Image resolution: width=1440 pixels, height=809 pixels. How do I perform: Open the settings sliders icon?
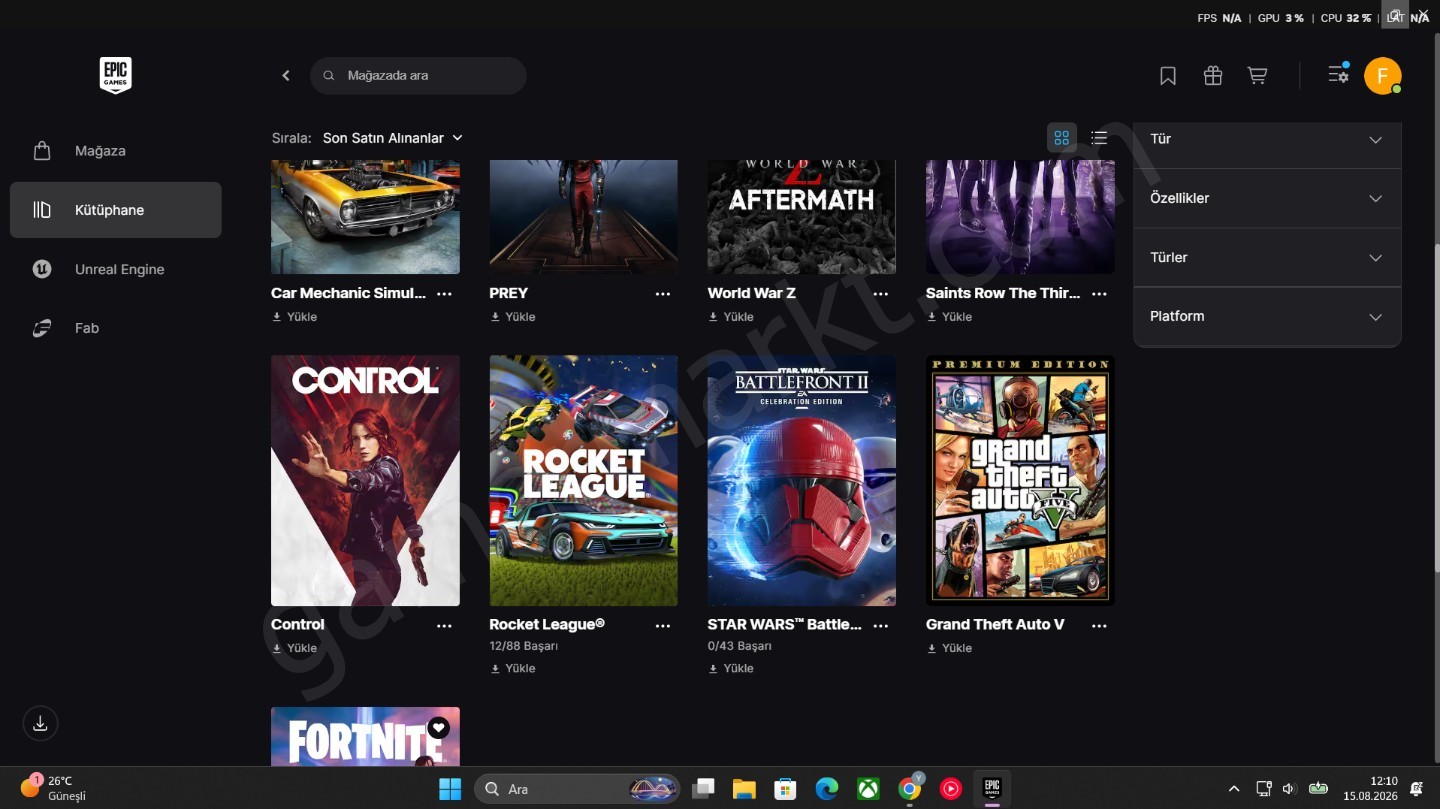(x=1338, y=74)
